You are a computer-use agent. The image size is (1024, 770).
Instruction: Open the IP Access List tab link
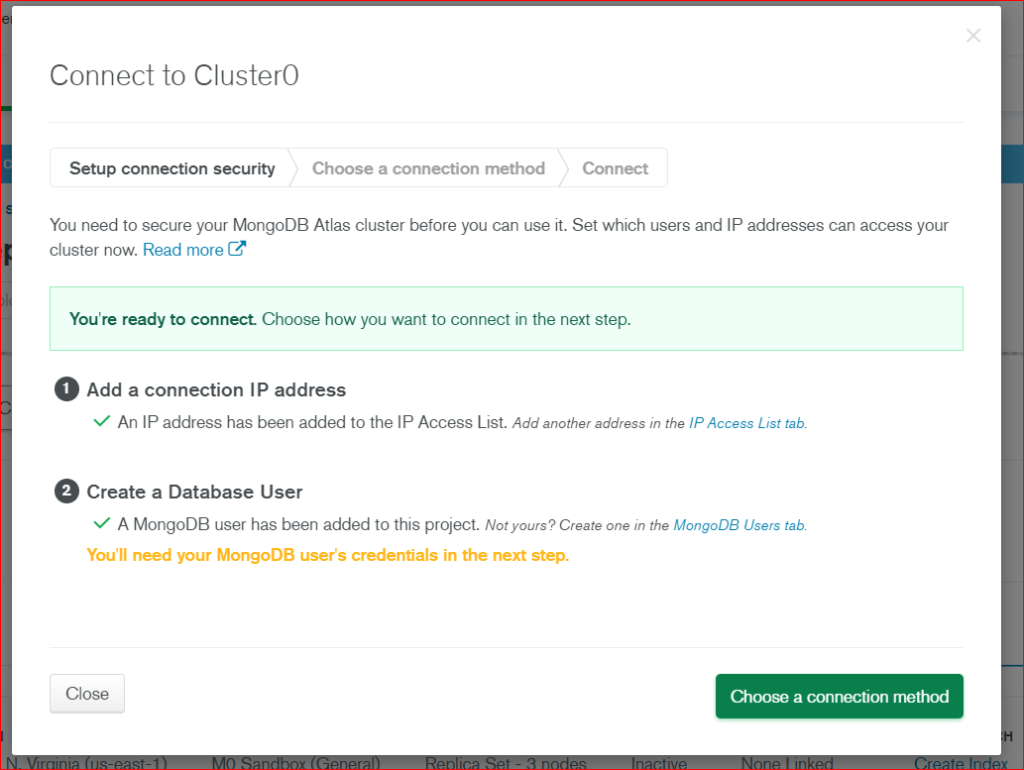(x=746, y=423)
